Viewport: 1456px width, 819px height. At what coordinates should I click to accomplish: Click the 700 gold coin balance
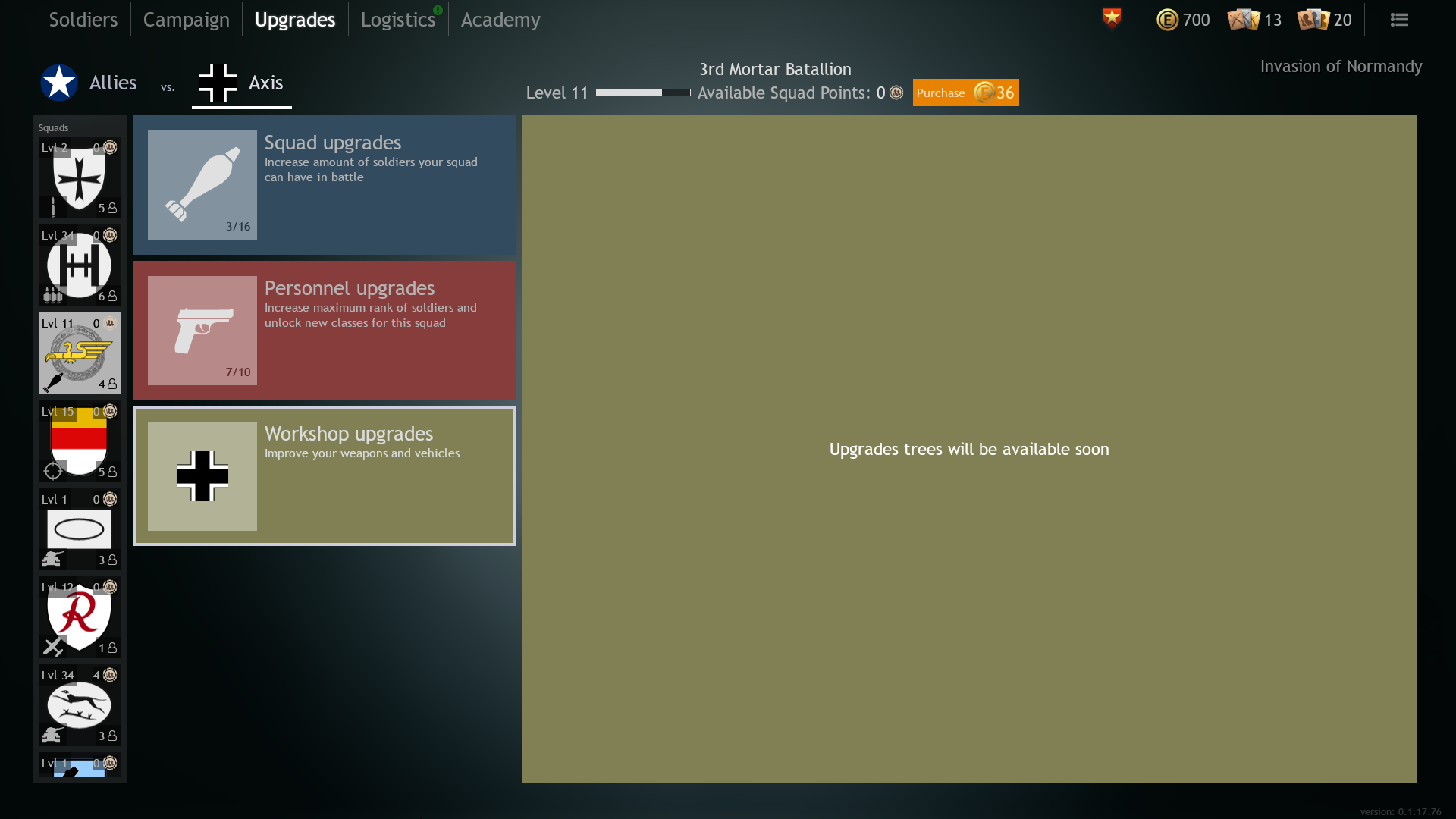point(1183,20)
